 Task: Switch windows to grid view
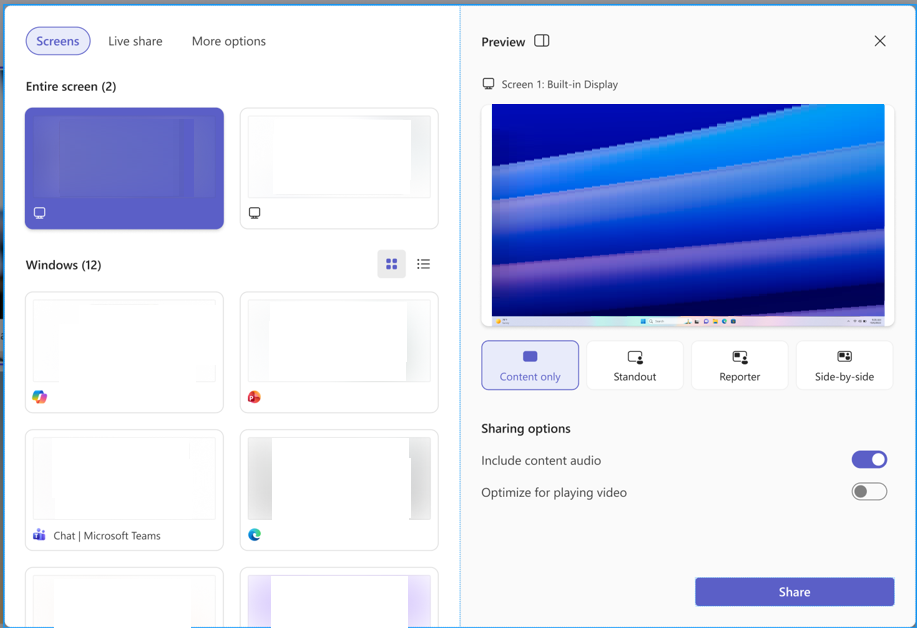(392, 264)
